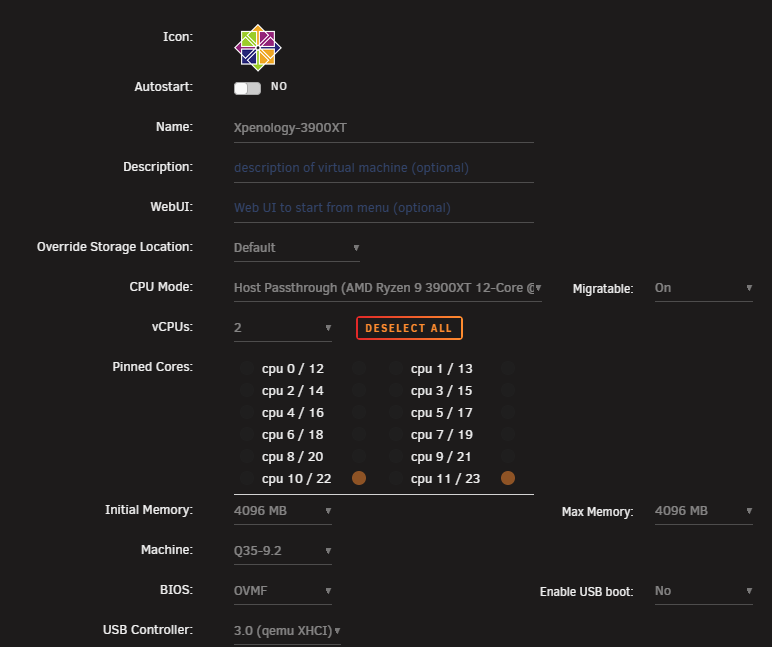Open the Machine type dropdown
Image resolution: width=772 pixels, height=647 pixels.
click(x=283, y=551)
